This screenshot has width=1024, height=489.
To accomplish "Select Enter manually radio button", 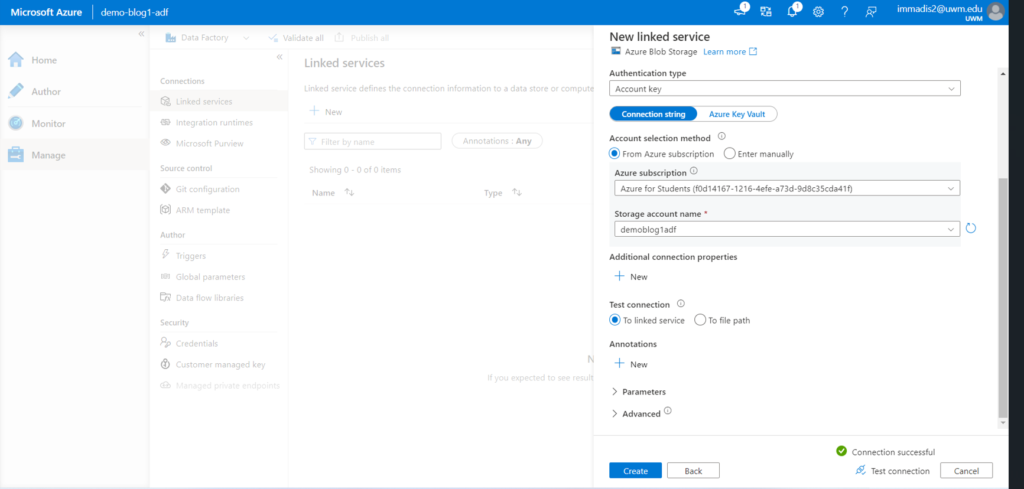I will pyautogui.click(x=729, y=154).
